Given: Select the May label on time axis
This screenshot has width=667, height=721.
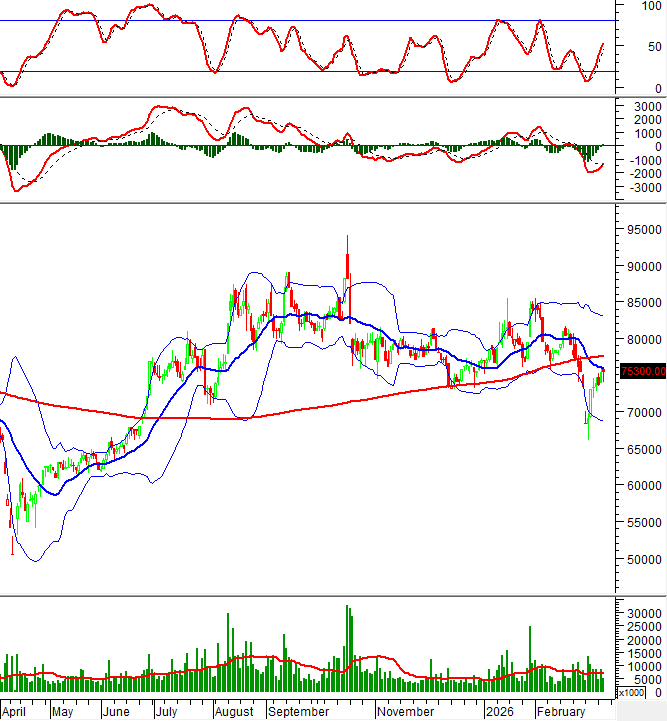Looking at the screenshot, I should tap(62, 712).
